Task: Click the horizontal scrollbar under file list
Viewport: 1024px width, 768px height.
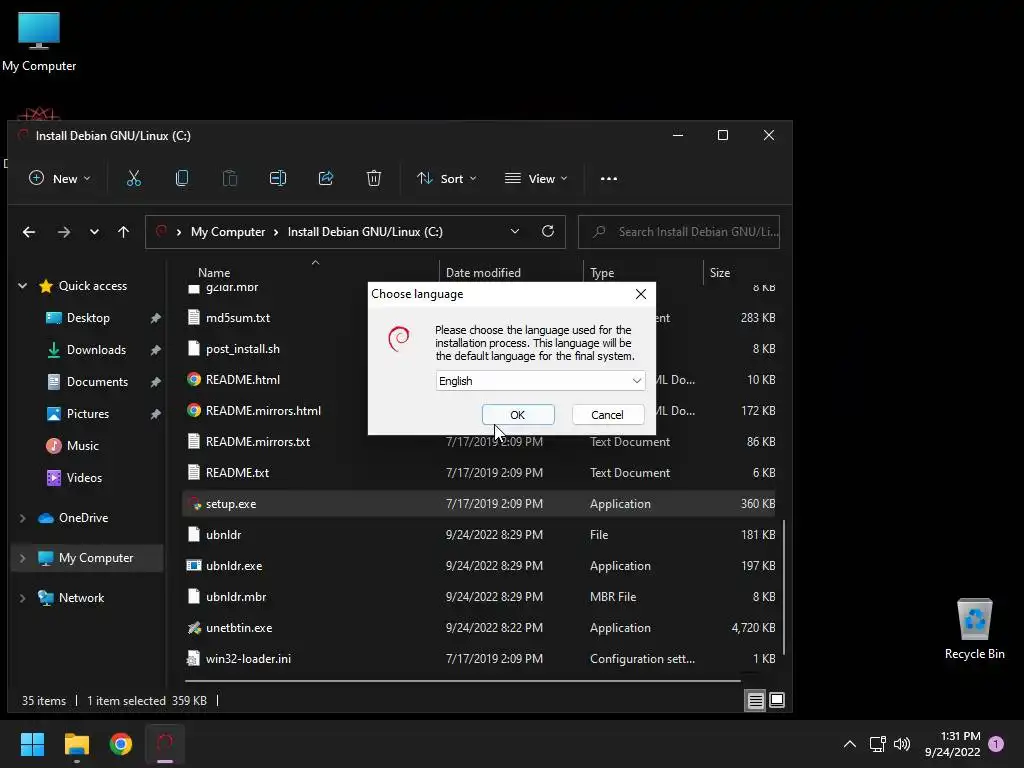Action: pyautogui.click(x=462, y=681)
